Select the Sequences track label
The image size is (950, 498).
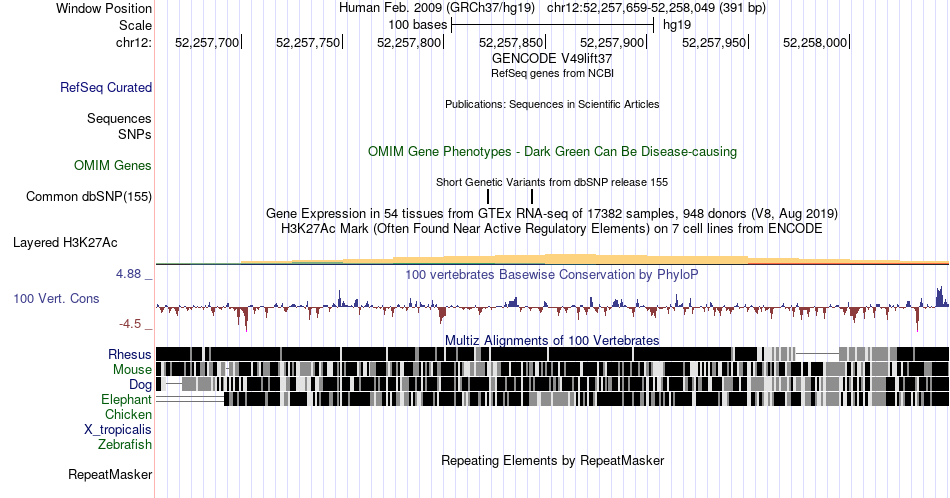[x=119, y=118]
